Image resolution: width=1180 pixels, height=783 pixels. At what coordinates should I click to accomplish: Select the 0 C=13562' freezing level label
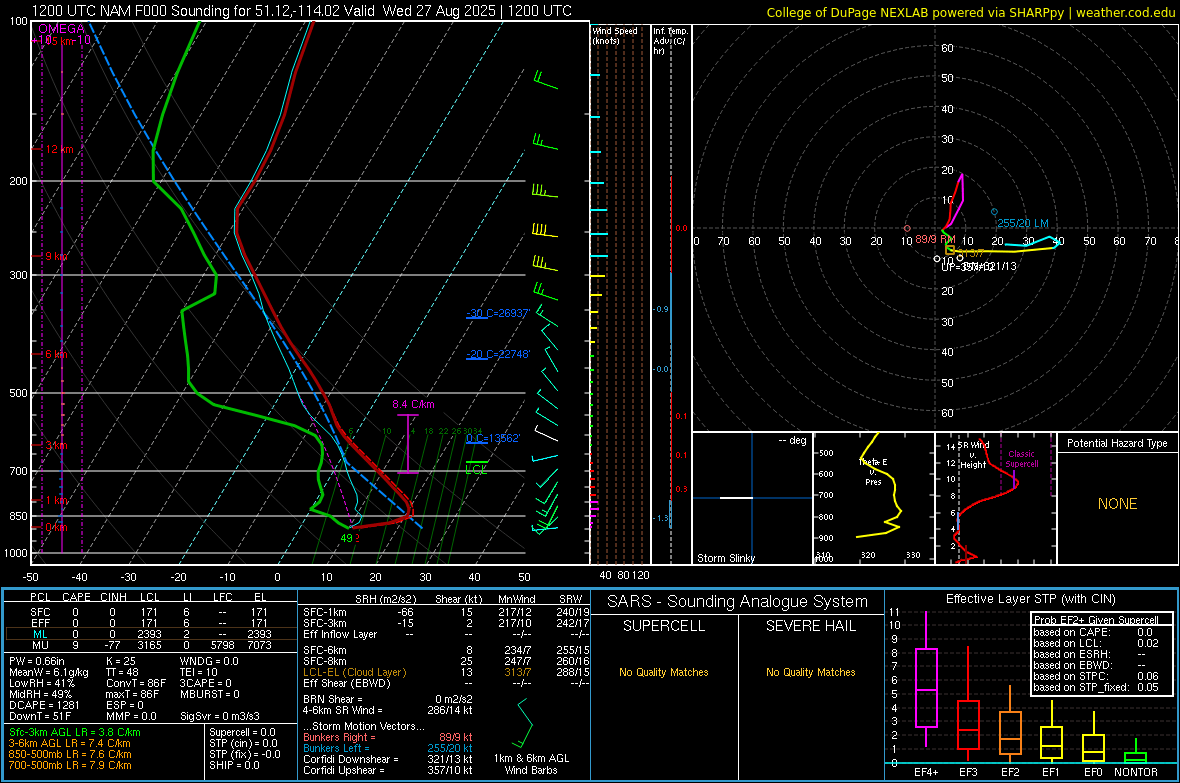pyautogui.click(x=493, y=438)
